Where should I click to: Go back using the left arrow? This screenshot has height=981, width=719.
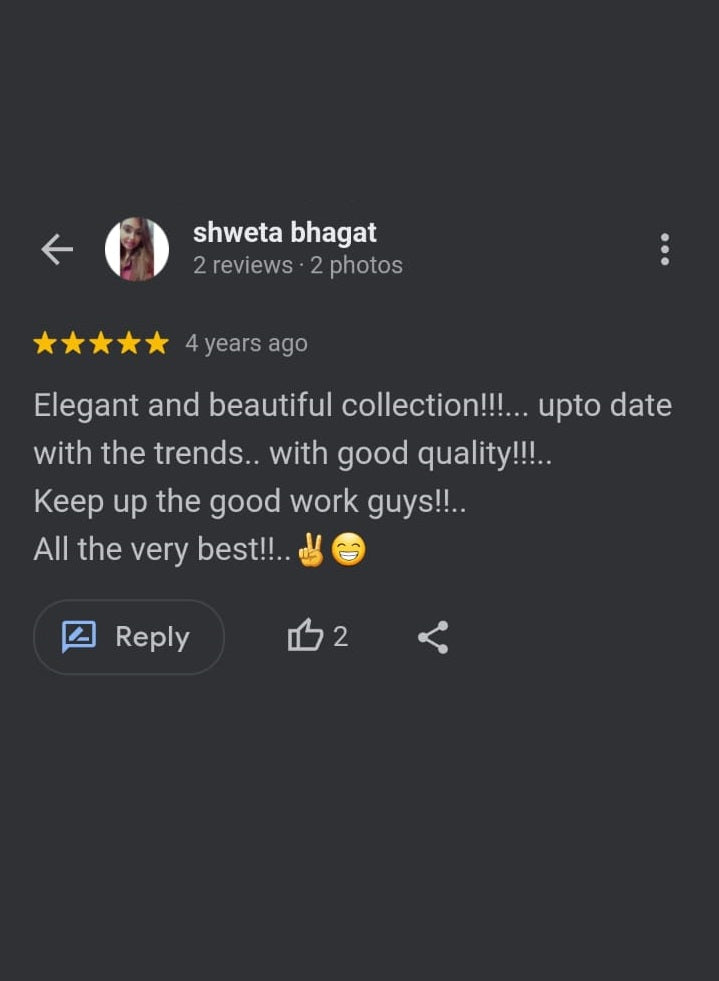tap(57, 250)
